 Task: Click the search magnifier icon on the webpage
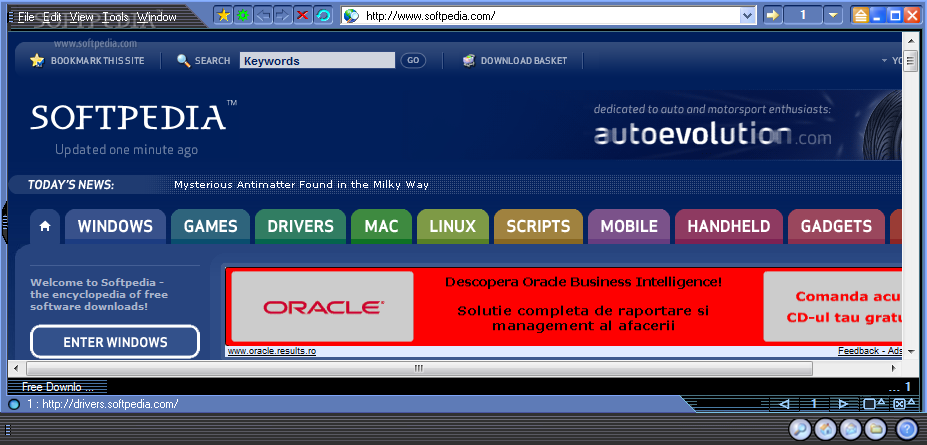coord(183,60)
